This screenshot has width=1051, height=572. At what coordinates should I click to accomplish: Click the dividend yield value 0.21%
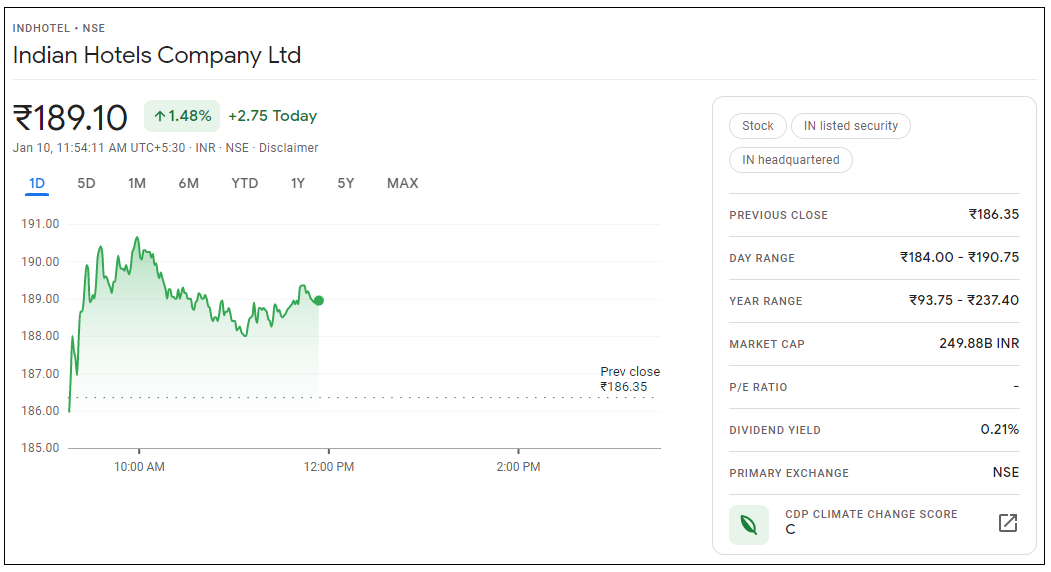[x=999, y=429]
